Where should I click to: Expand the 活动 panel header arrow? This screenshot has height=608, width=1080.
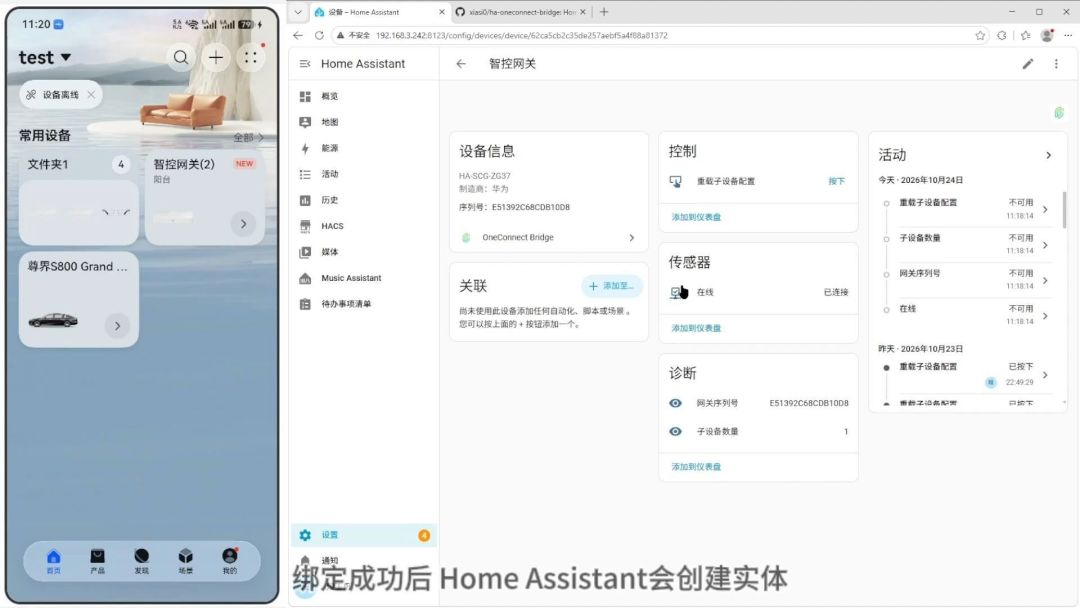point(1048,156)
